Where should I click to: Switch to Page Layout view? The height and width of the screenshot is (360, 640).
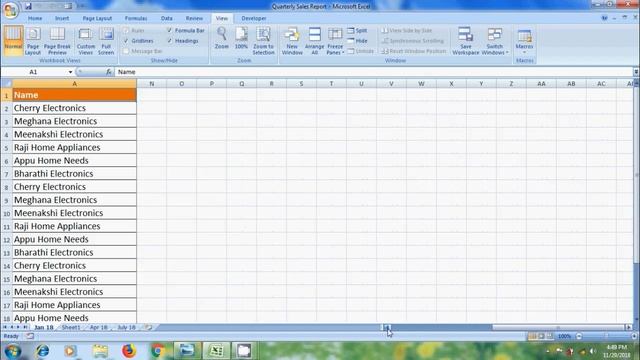click(33, 40)
